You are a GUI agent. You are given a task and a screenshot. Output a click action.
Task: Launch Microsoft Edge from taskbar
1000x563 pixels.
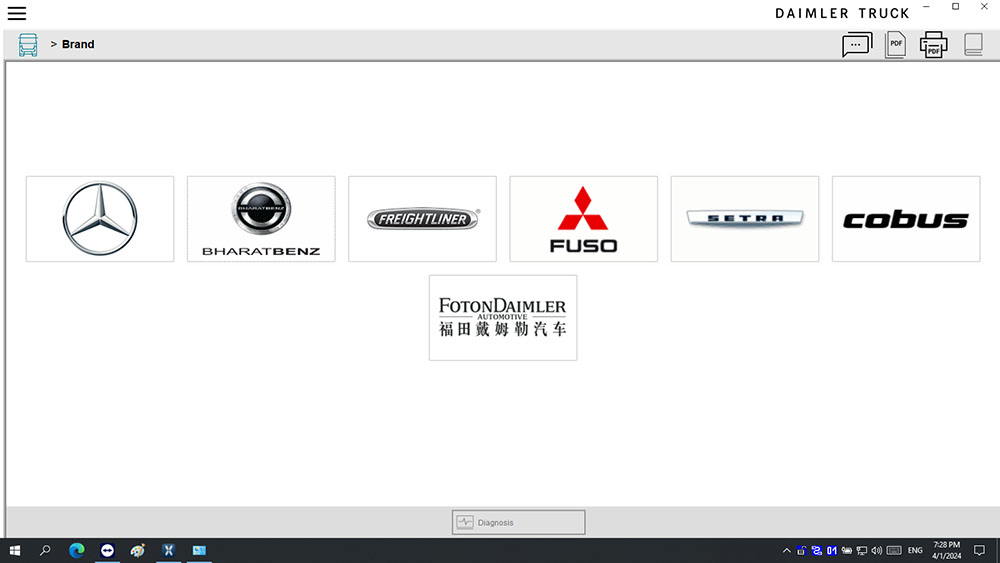coord(77,550)
